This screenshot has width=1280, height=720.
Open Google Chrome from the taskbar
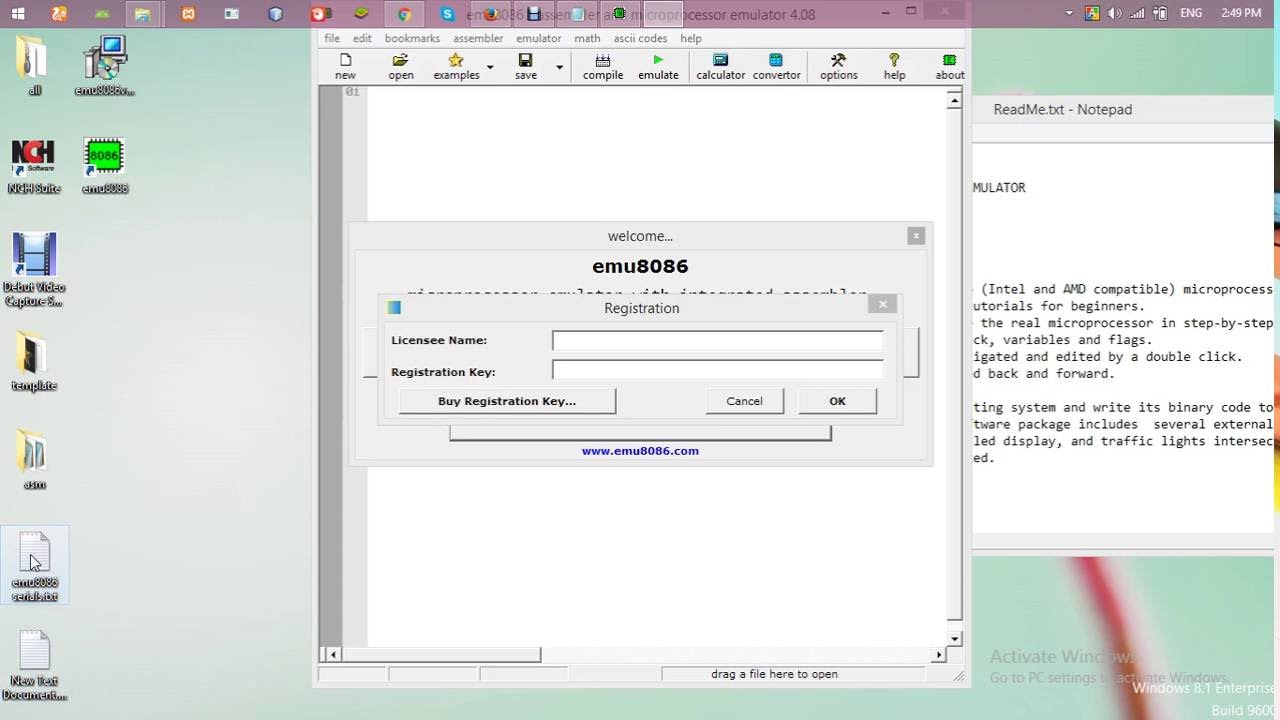coord(404,14)
